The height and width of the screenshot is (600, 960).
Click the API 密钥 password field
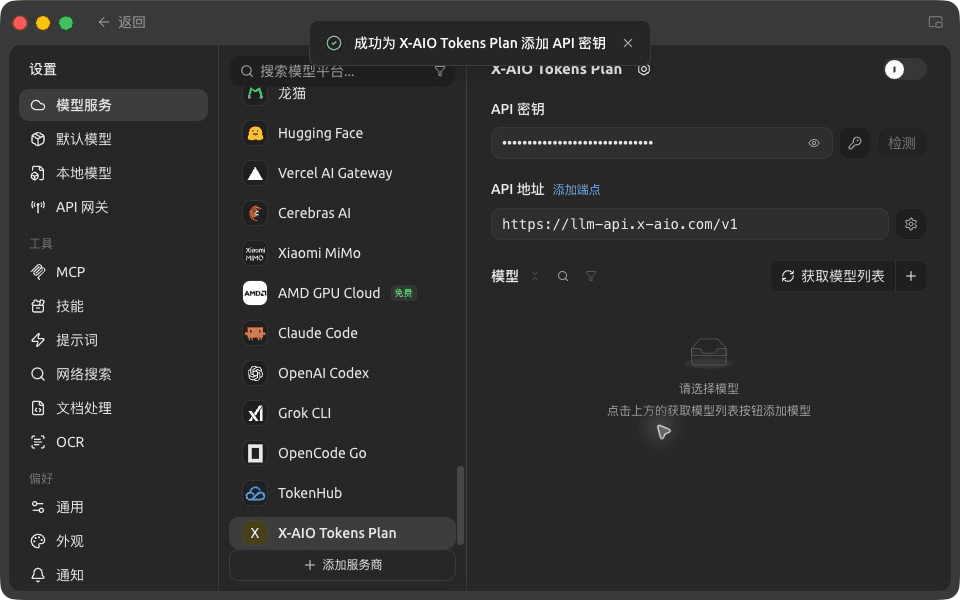tap(661, 143)
